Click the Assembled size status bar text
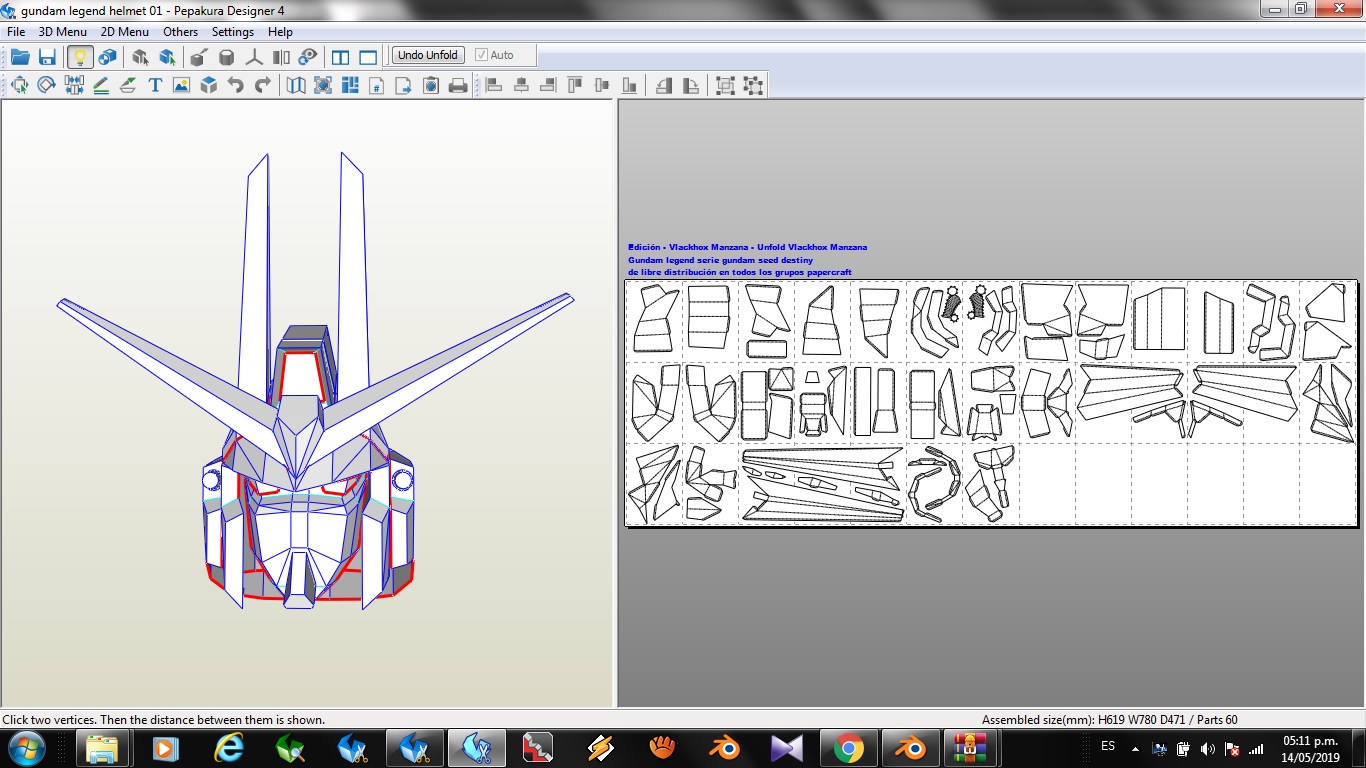Screen dimensions: 1366x768 click(1109, 719)
